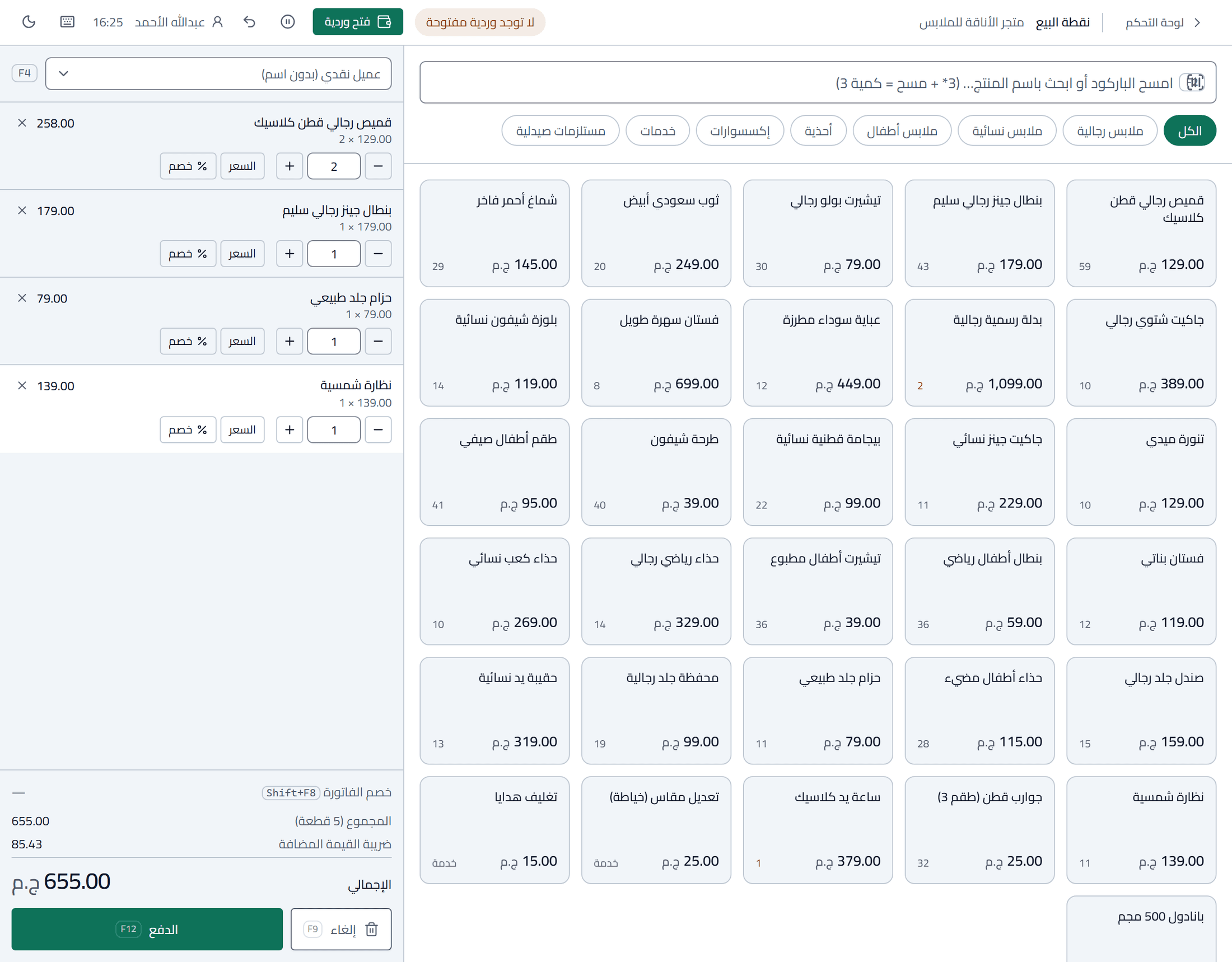
Task: Click خصم الفاتورة invoice discount row
Action: 202,792
